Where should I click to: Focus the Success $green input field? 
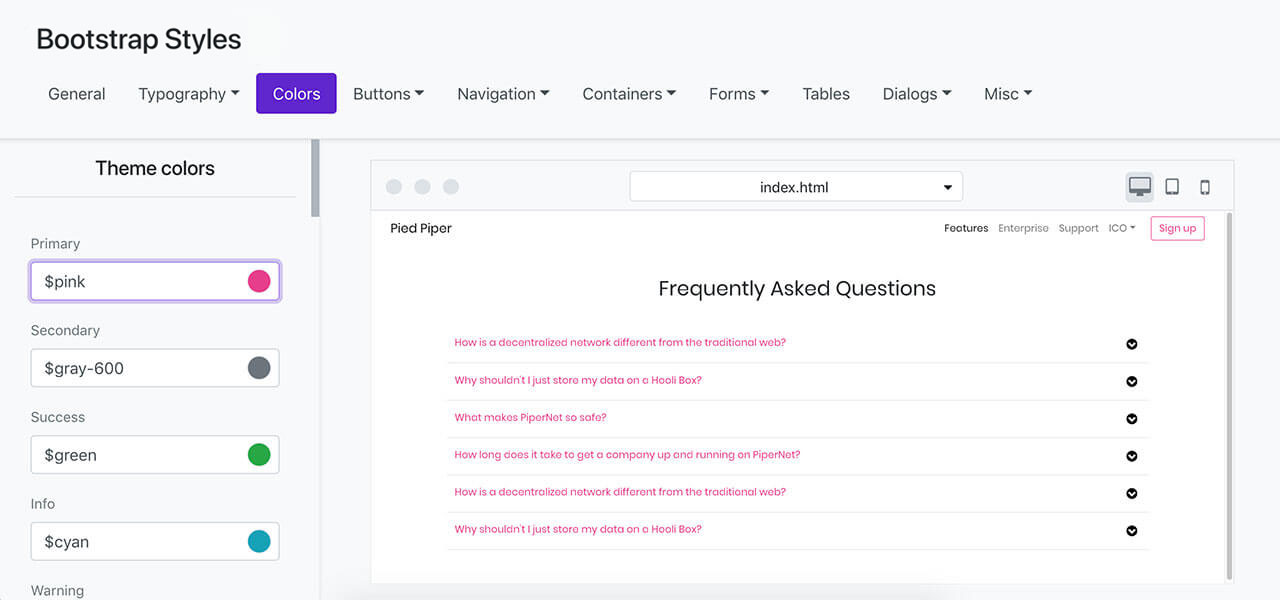pos(155,455)
